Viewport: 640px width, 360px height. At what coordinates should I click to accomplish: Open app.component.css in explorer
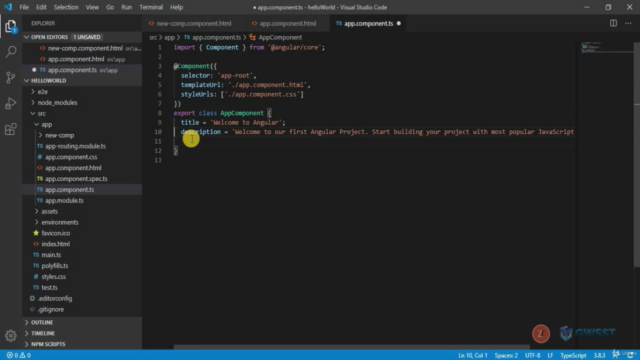point(82,157)
